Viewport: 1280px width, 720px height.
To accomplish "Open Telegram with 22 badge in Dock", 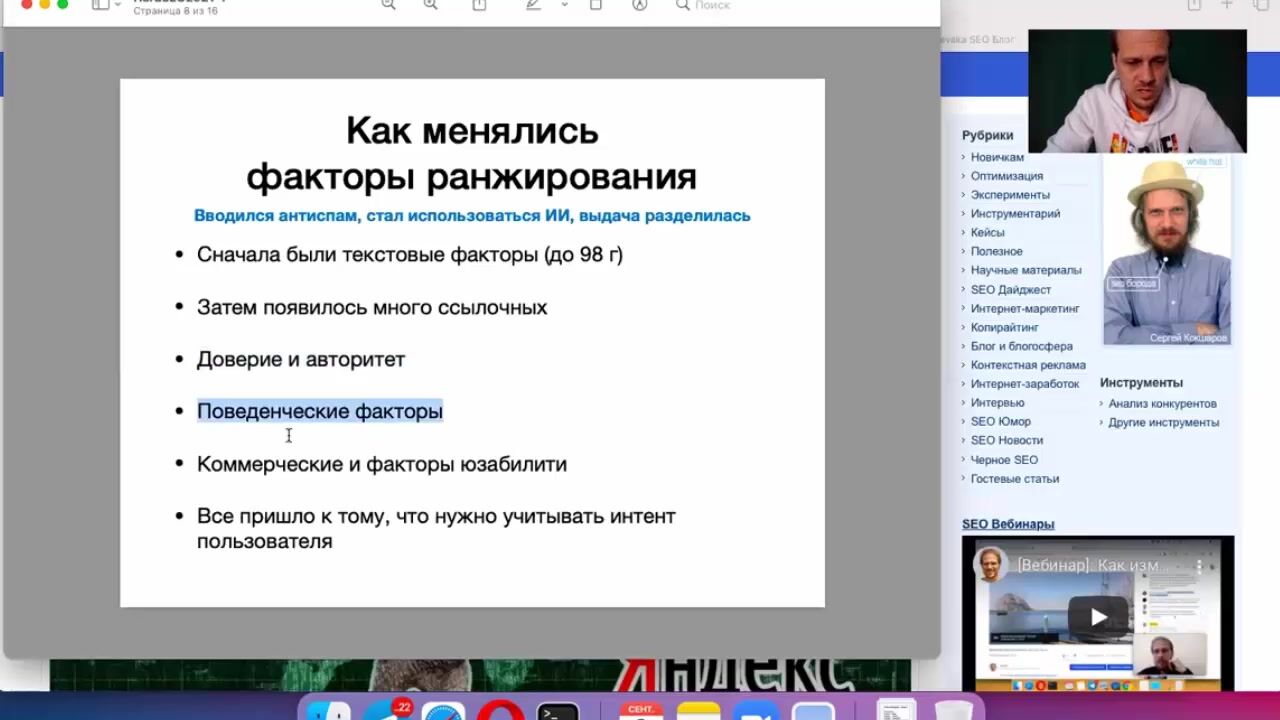I will tap(386, 710).
